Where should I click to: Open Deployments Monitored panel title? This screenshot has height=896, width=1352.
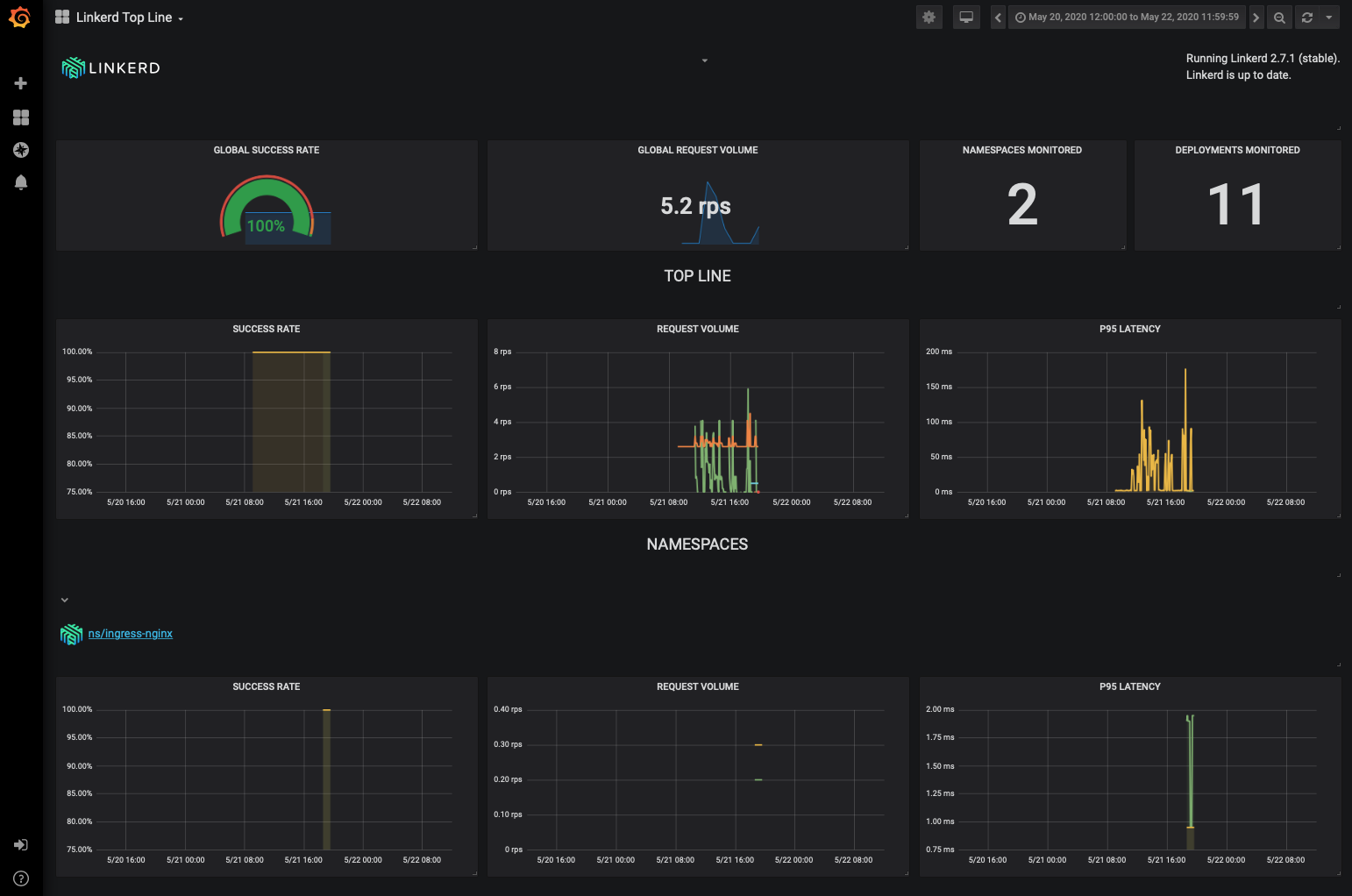pyautogui.click(x=1238, y=150)
